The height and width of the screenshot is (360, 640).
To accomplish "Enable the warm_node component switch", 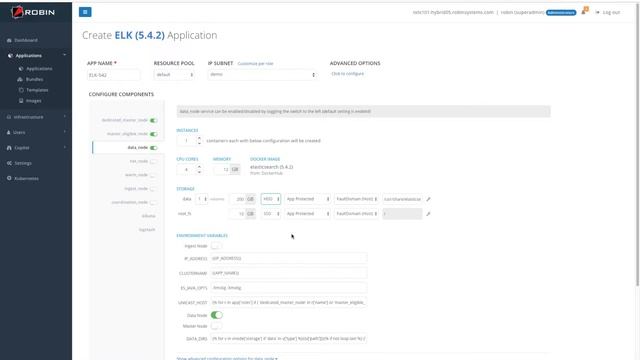I will click(153, 175).
